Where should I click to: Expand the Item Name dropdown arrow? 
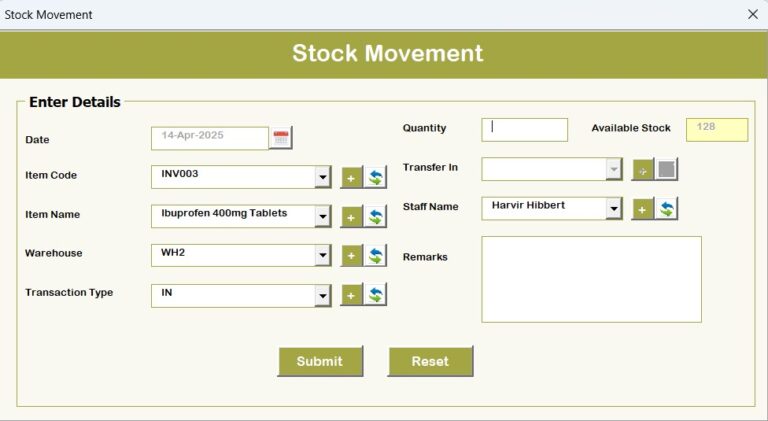pyautogui.click(x=323, y=216)
